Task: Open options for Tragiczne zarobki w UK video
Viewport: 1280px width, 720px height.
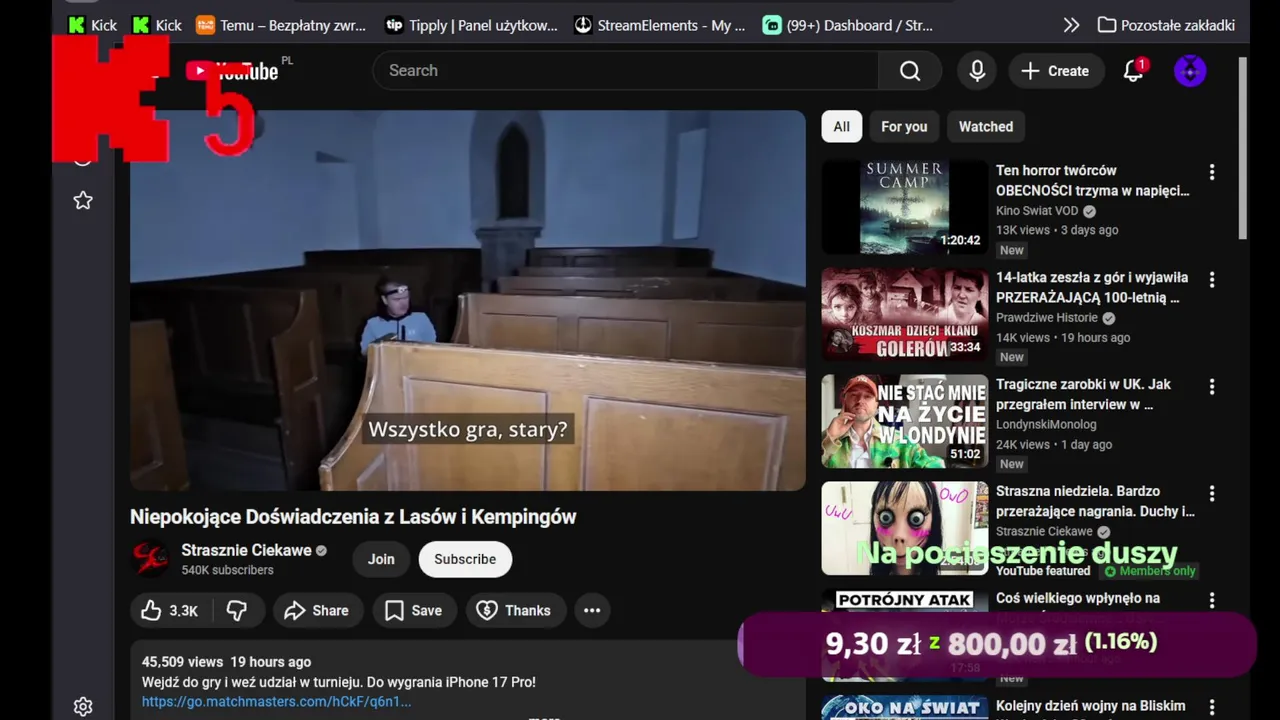Action: tap(1212, 386)
